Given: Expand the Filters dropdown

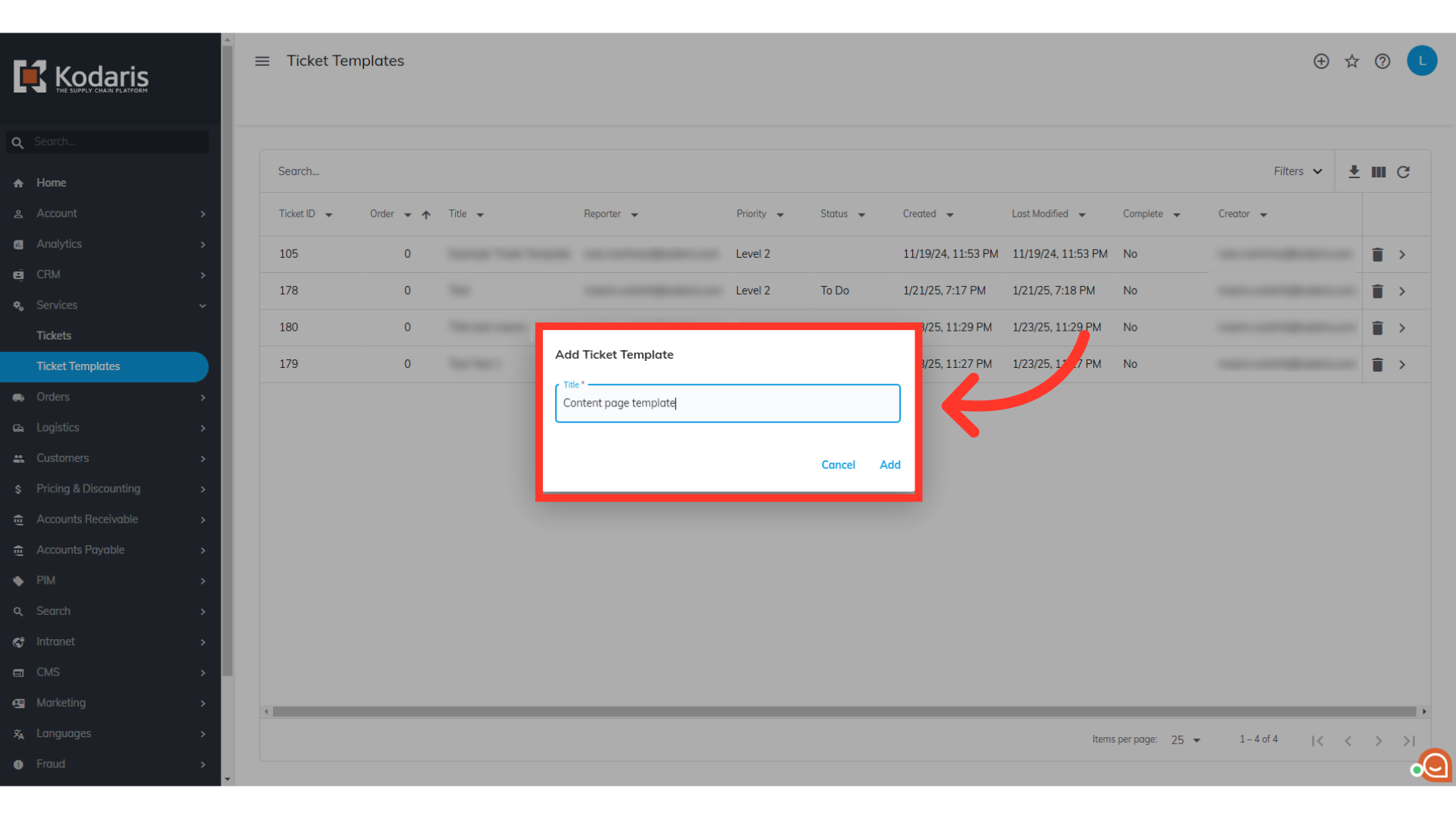Looking at the screenshot, I should (x=1298, y=171).
